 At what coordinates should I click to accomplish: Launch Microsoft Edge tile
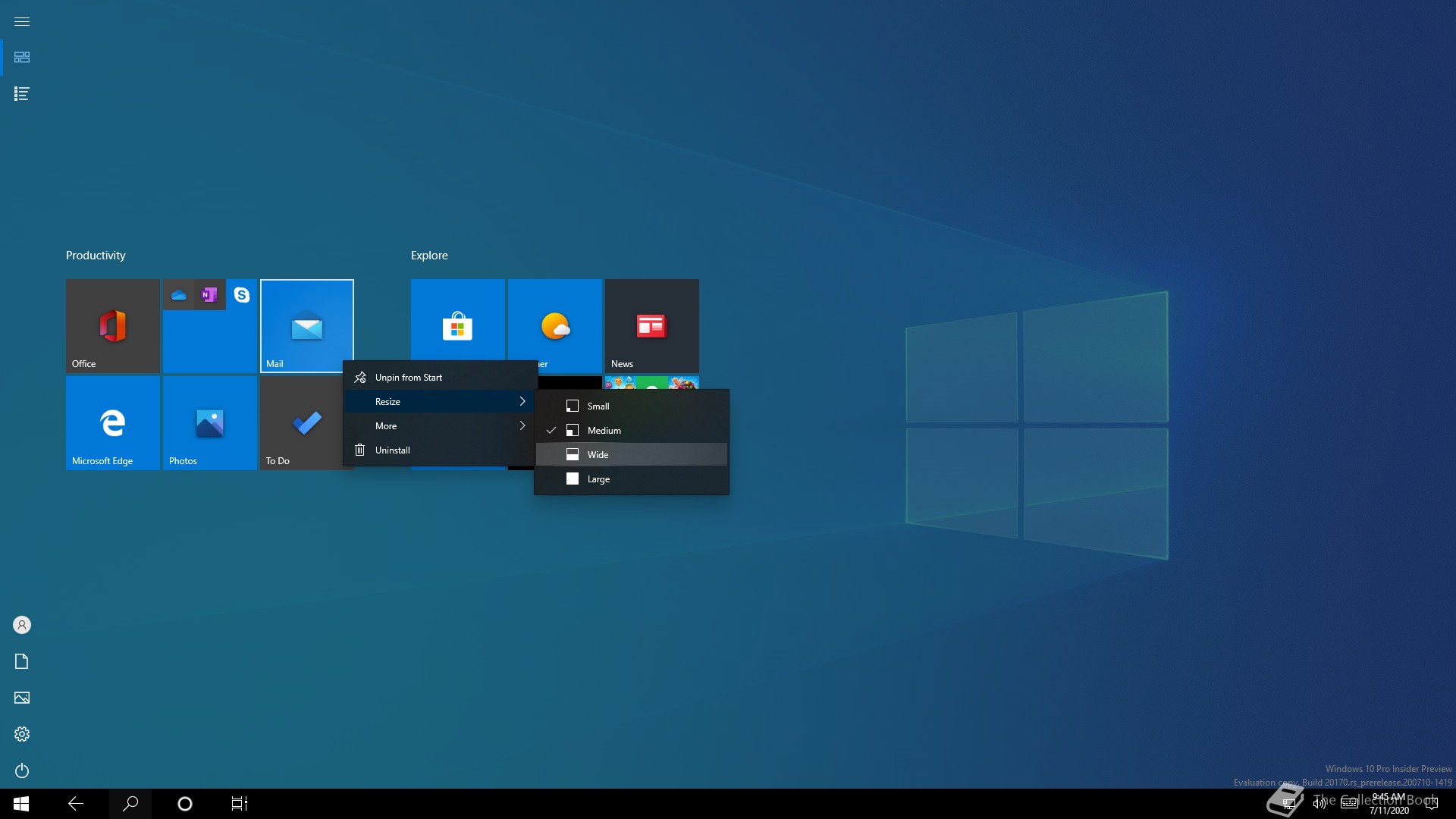[113, 423]
